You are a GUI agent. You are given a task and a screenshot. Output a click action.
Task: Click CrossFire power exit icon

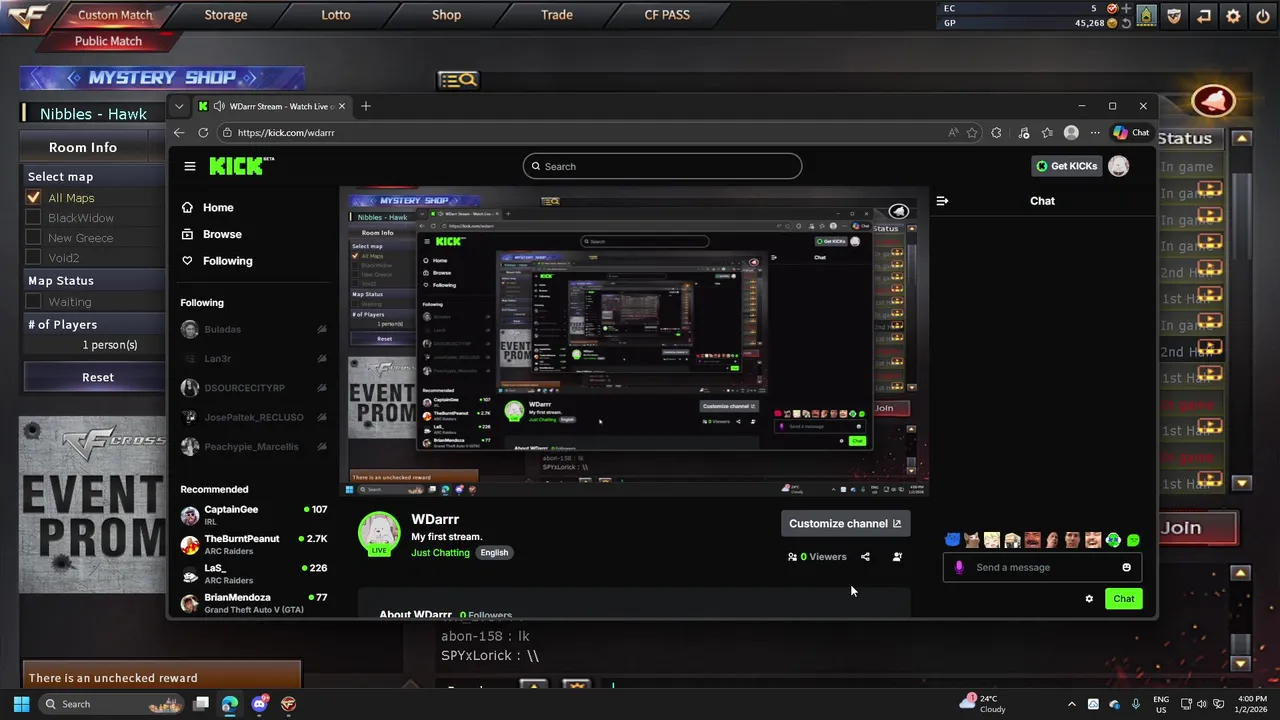pyautogui.click(x=1262, y=16)
